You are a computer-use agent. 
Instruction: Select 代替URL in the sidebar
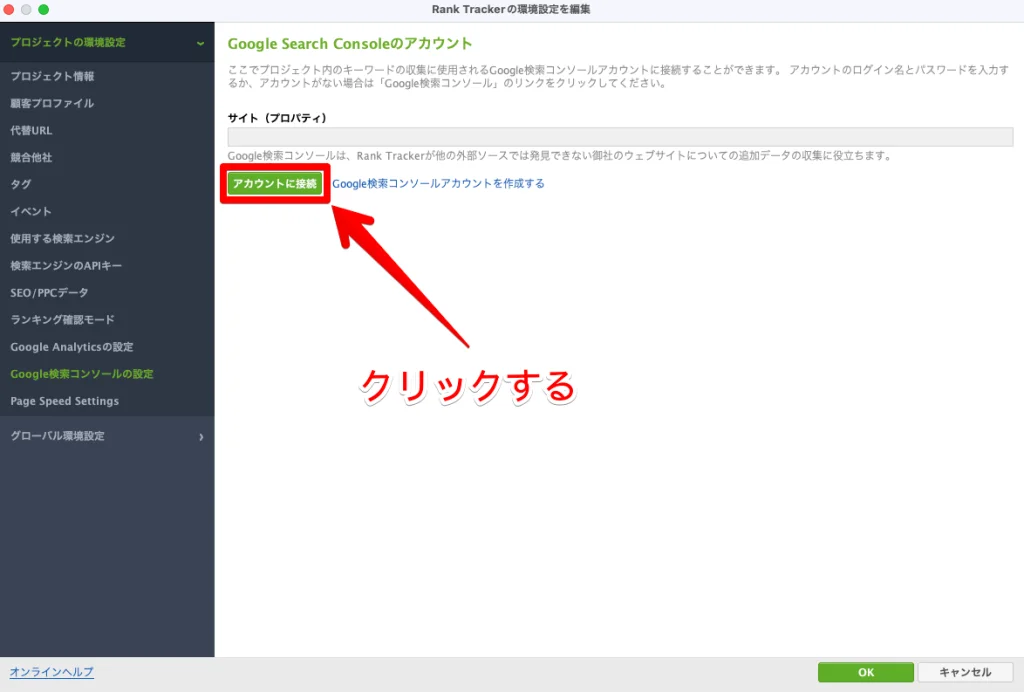[x=31, y=131]
